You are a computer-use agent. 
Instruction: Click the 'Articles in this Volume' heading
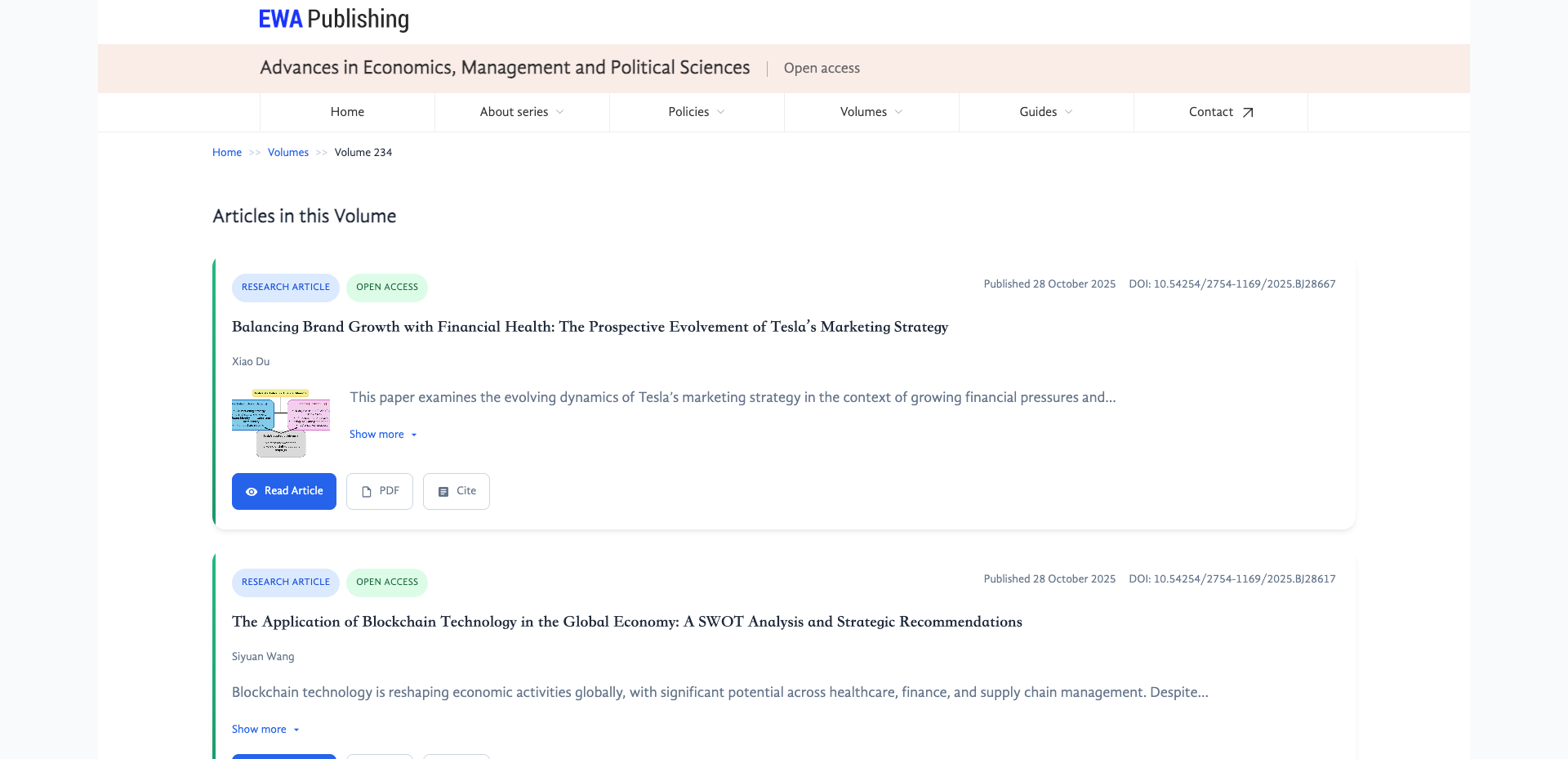[305, 217]
